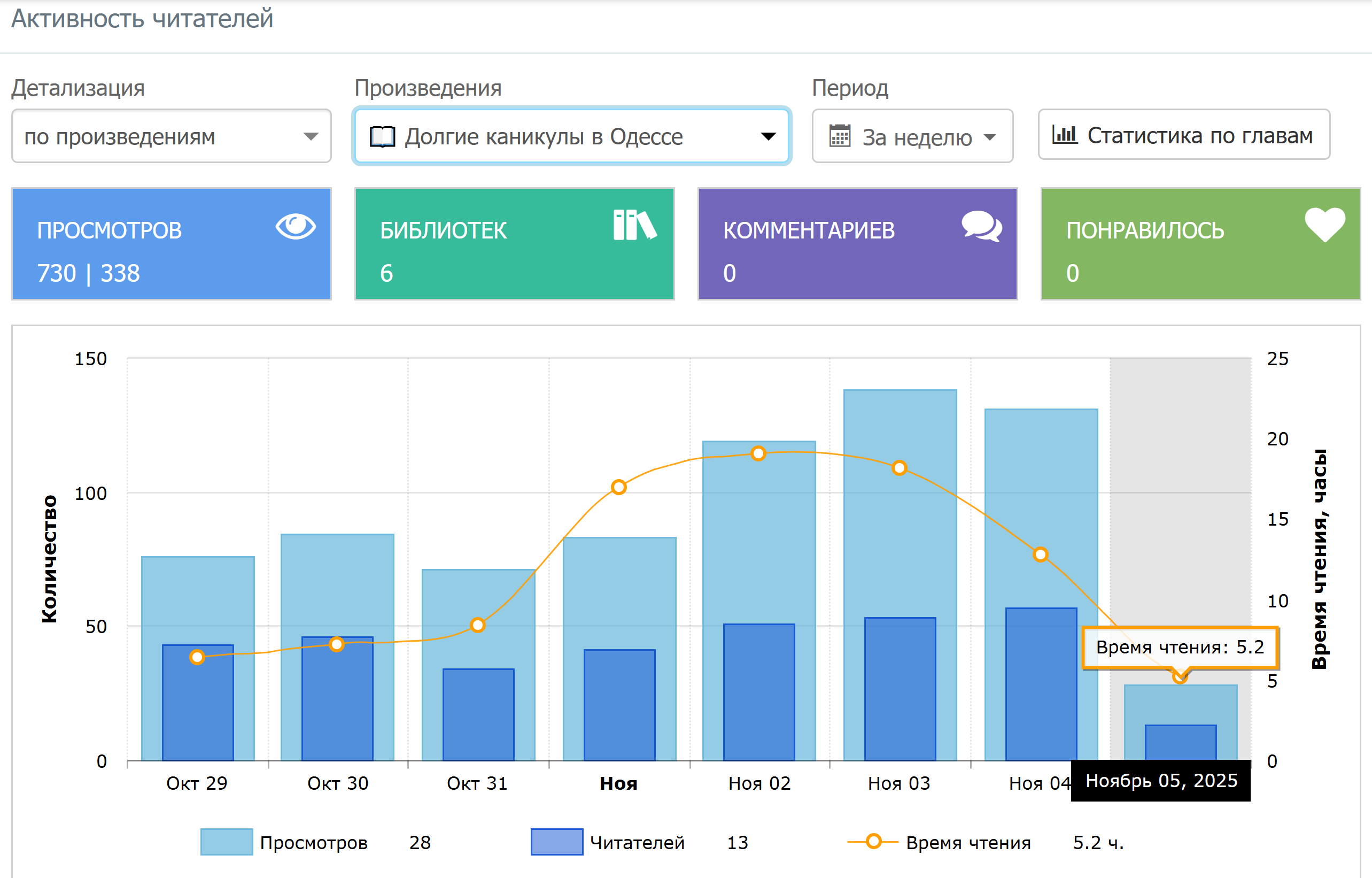1372x878 pixels.
Task: Toggle the Читателей series in chart legend
Action: coord(637,843)
